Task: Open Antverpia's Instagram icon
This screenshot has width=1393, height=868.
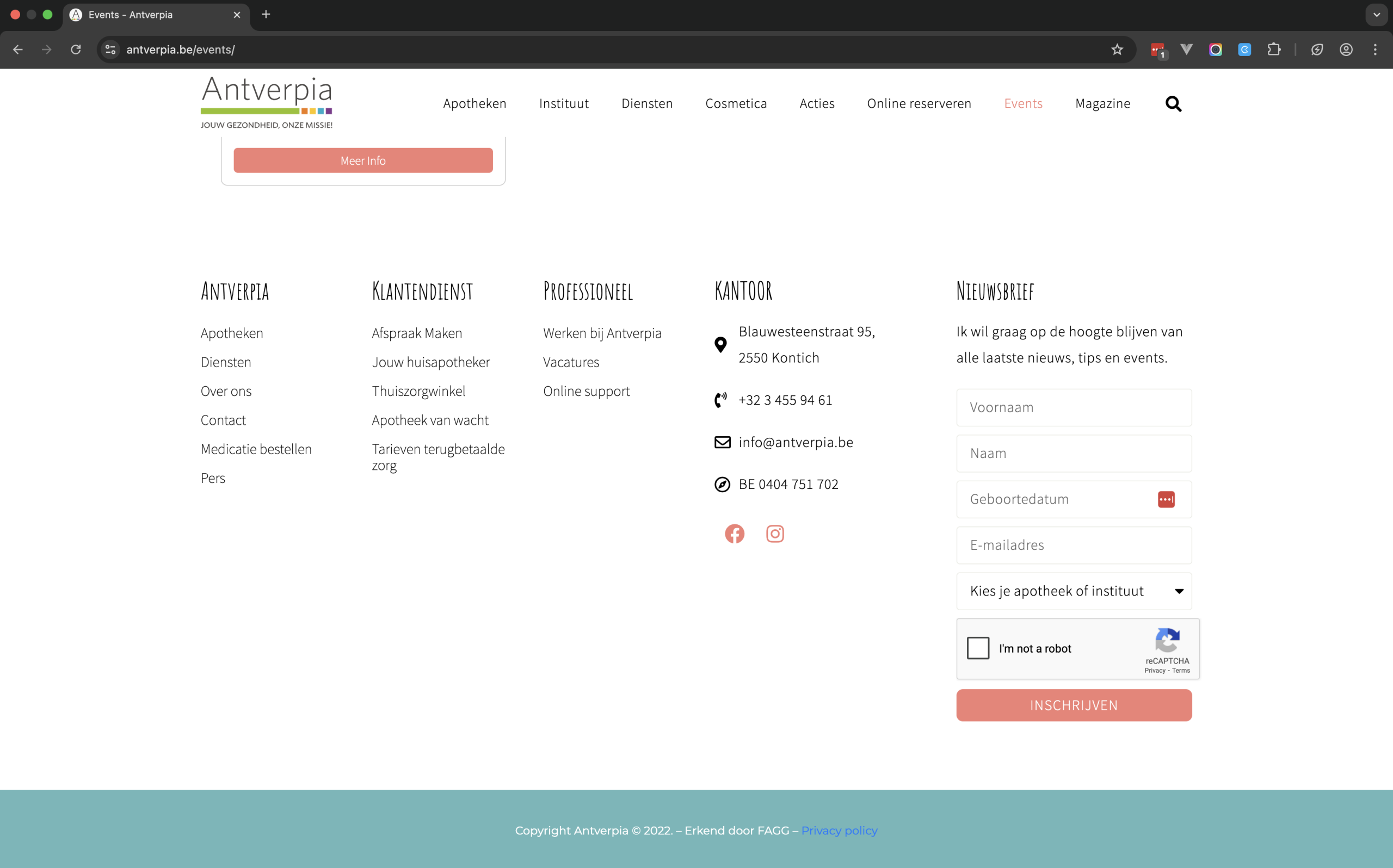Action: (775, 534)
